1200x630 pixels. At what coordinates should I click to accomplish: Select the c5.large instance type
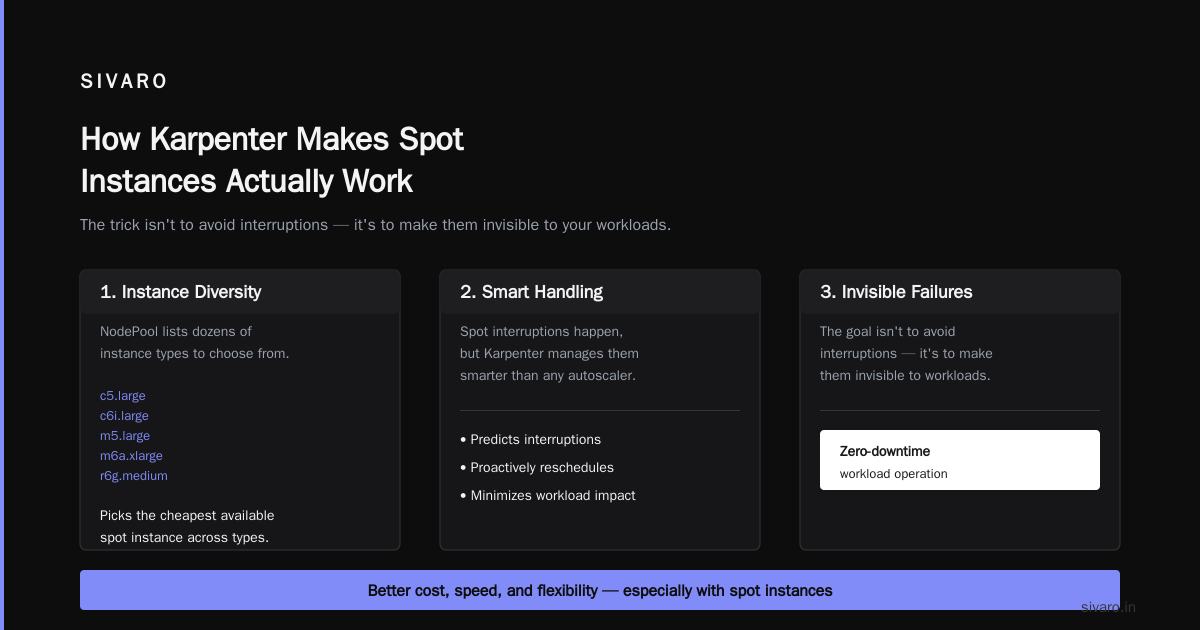(x=123, y=396)
